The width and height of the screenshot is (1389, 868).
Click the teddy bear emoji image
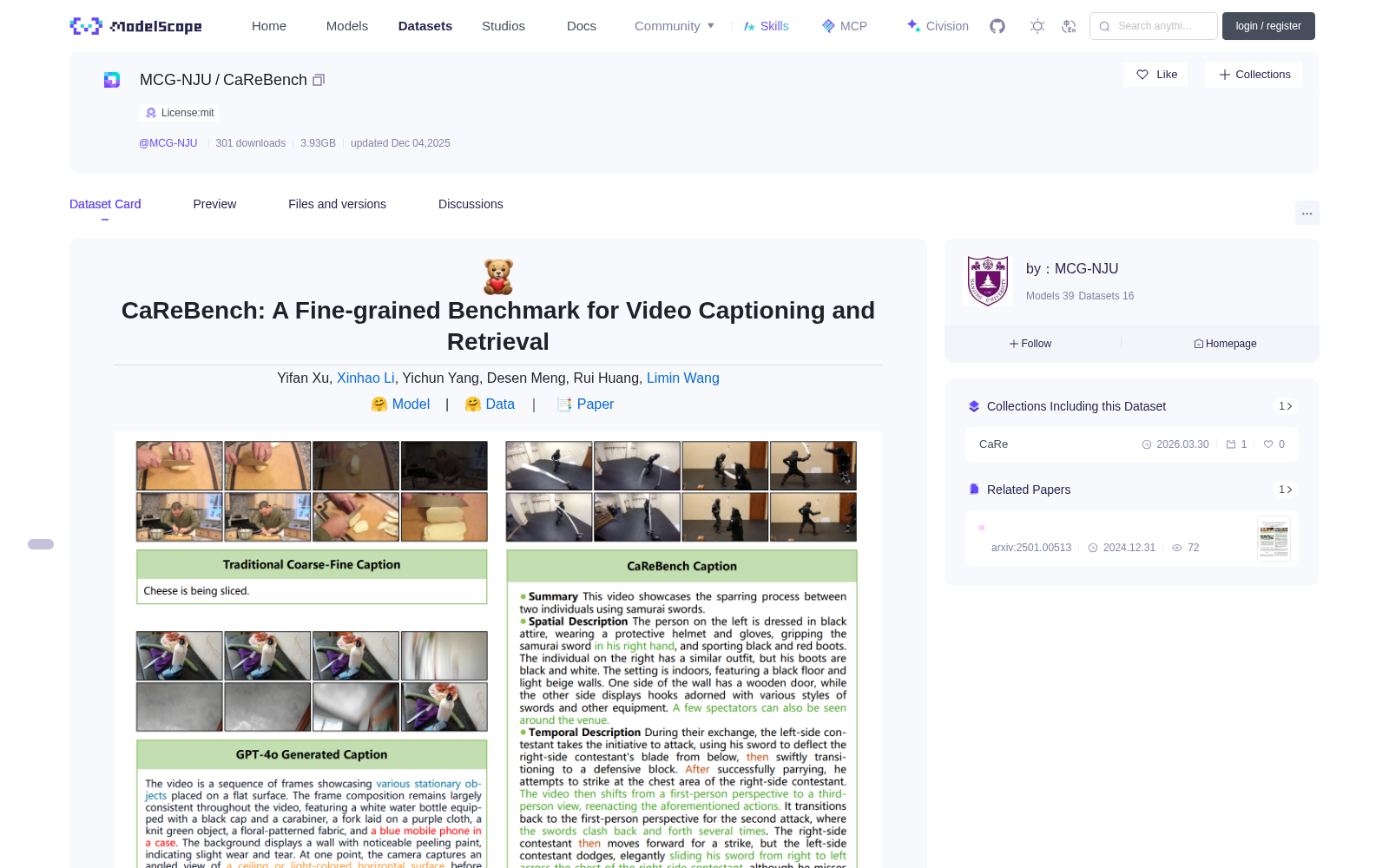click(x=498, y=277)
